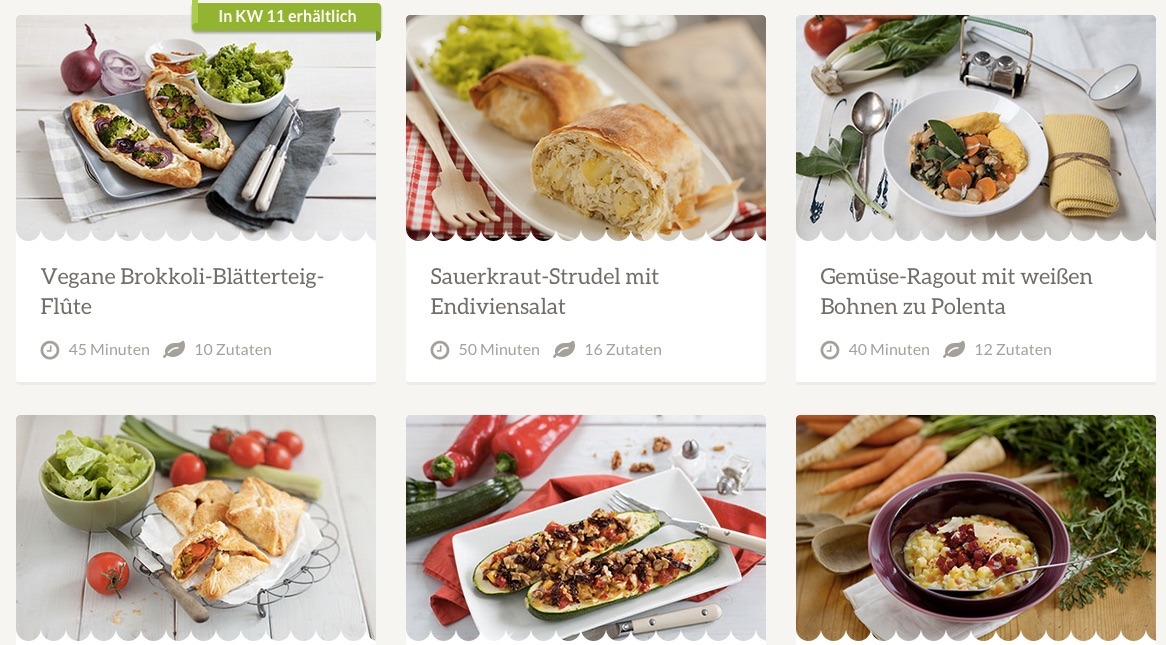View the stuffed zucchini recipe photo

(x=586, y=529)
